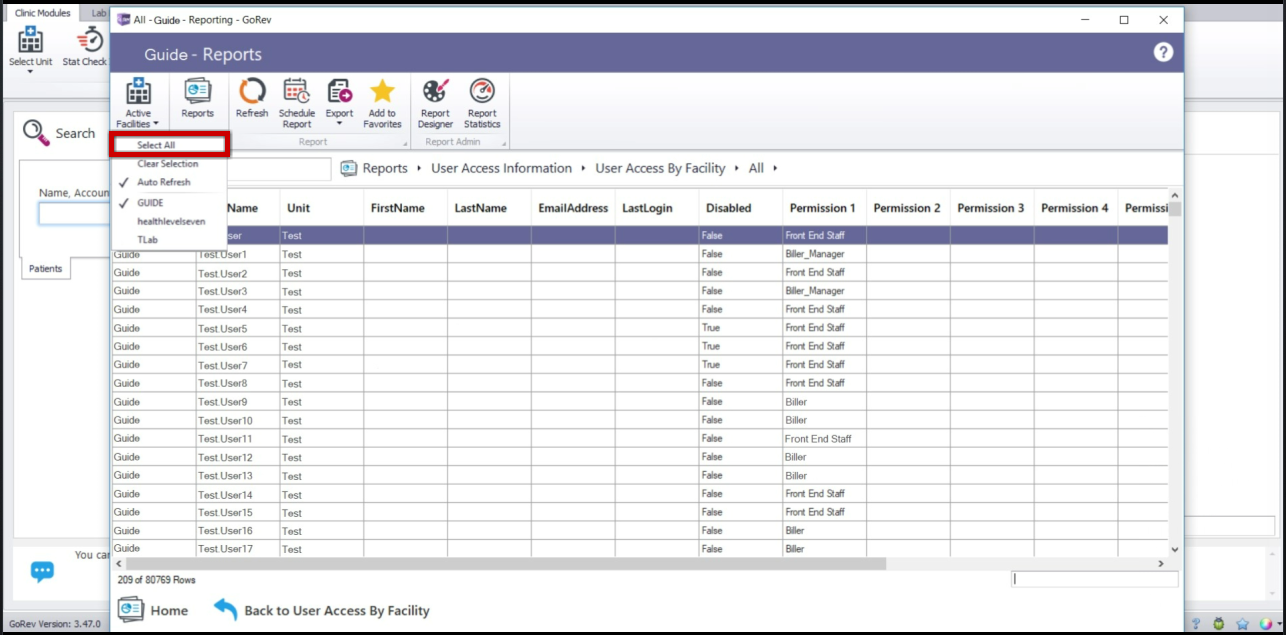The width and height of the screenshot is (1286, 635).
Task: Open the Export dropdown
Action: [x=340, y=104]
